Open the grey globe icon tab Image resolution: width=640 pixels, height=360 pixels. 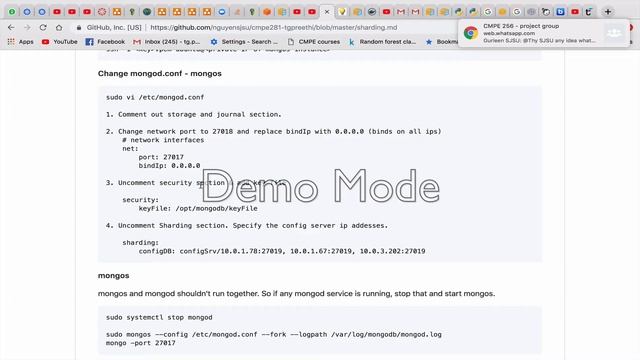531,12
